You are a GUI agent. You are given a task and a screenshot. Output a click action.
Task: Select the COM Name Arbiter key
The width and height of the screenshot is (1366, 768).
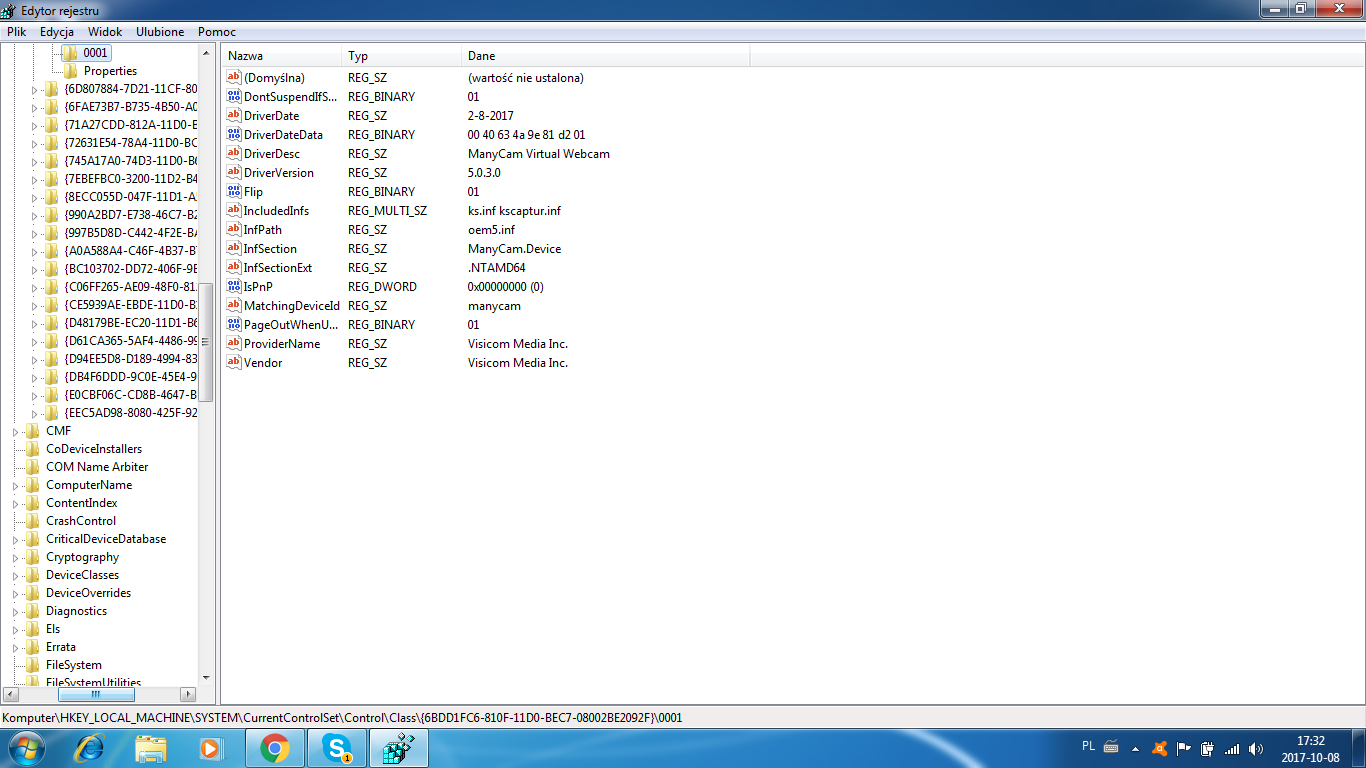[x=97, y=467]
